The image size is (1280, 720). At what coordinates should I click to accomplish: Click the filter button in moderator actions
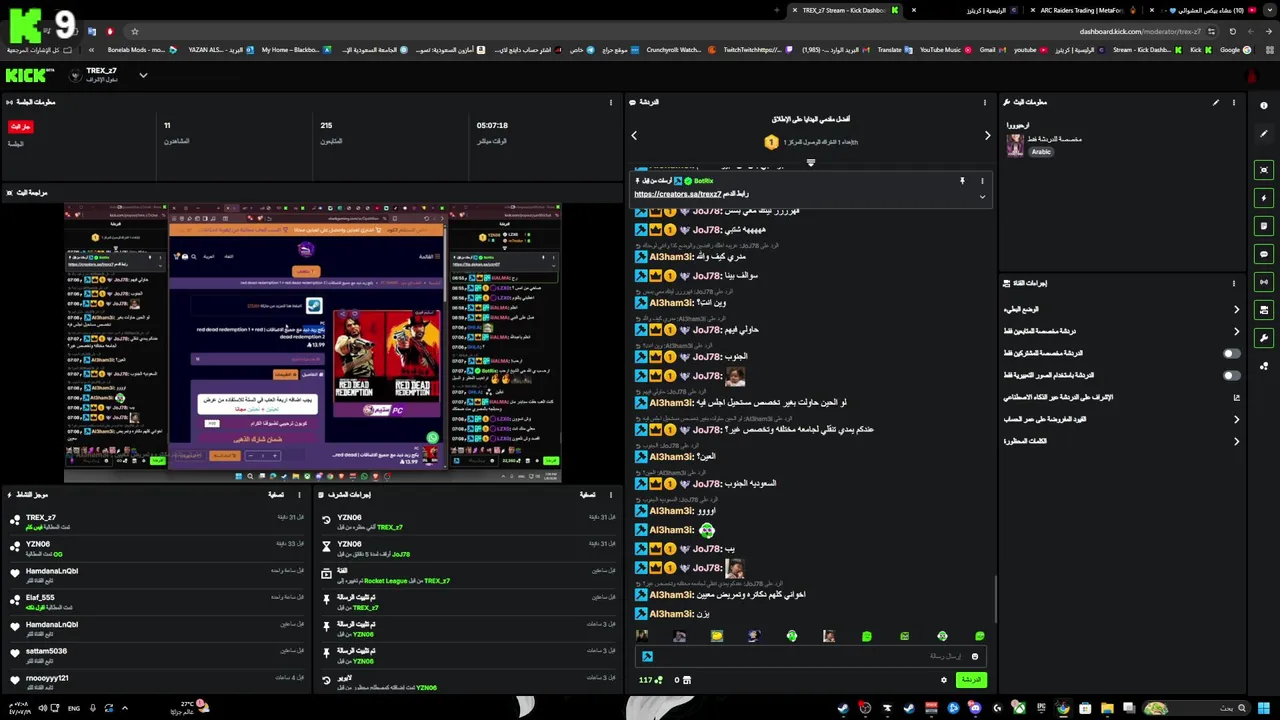587,494
